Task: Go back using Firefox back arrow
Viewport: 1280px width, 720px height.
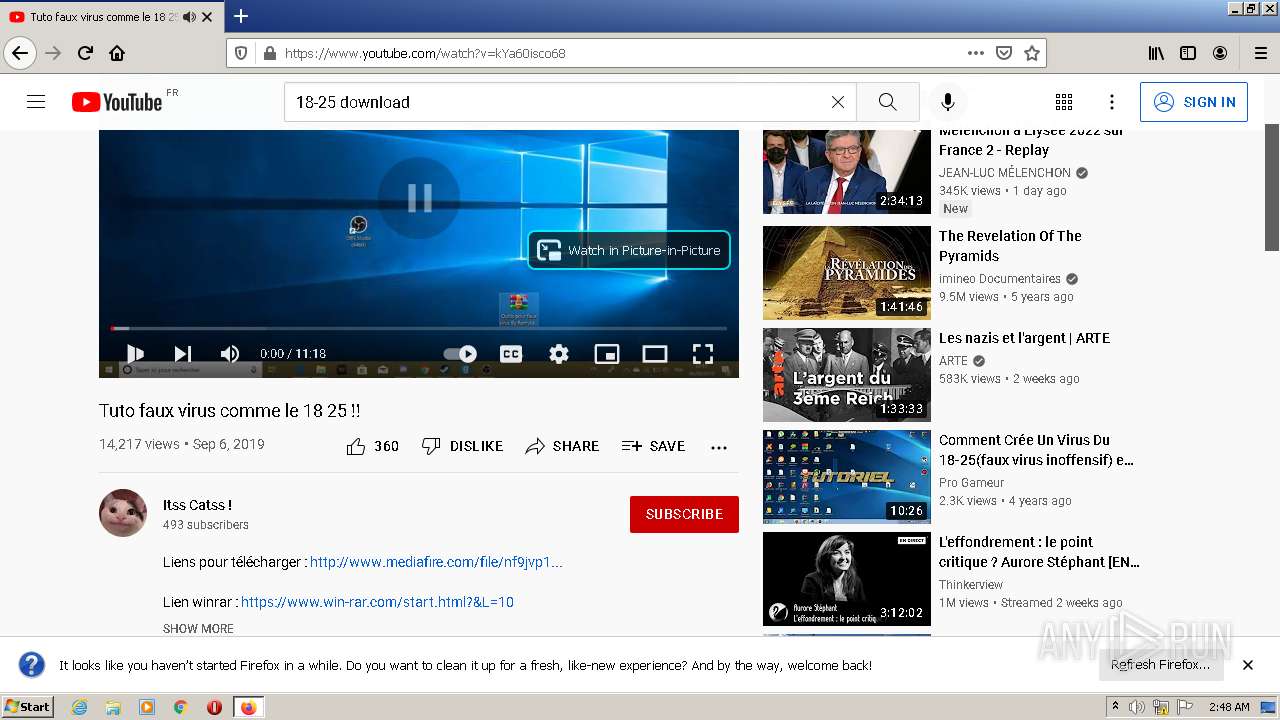Action: coord(20,53)
